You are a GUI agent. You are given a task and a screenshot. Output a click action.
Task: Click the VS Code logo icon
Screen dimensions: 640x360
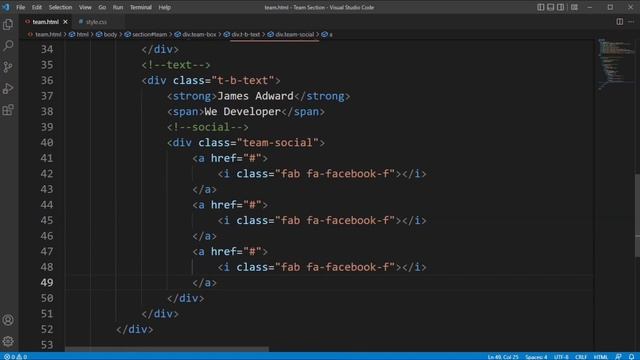tap(6, 7)
